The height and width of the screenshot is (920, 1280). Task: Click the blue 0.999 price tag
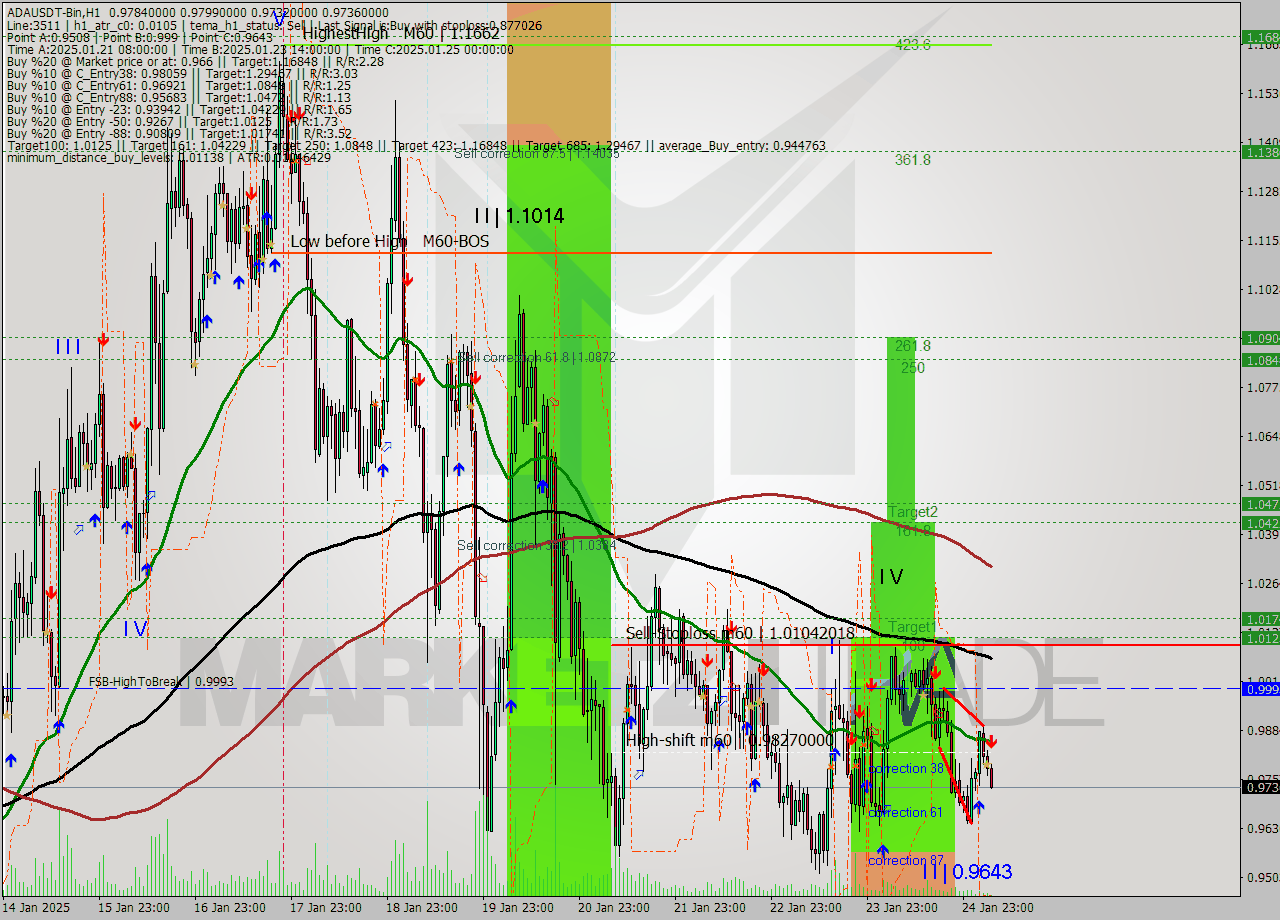1260,689
